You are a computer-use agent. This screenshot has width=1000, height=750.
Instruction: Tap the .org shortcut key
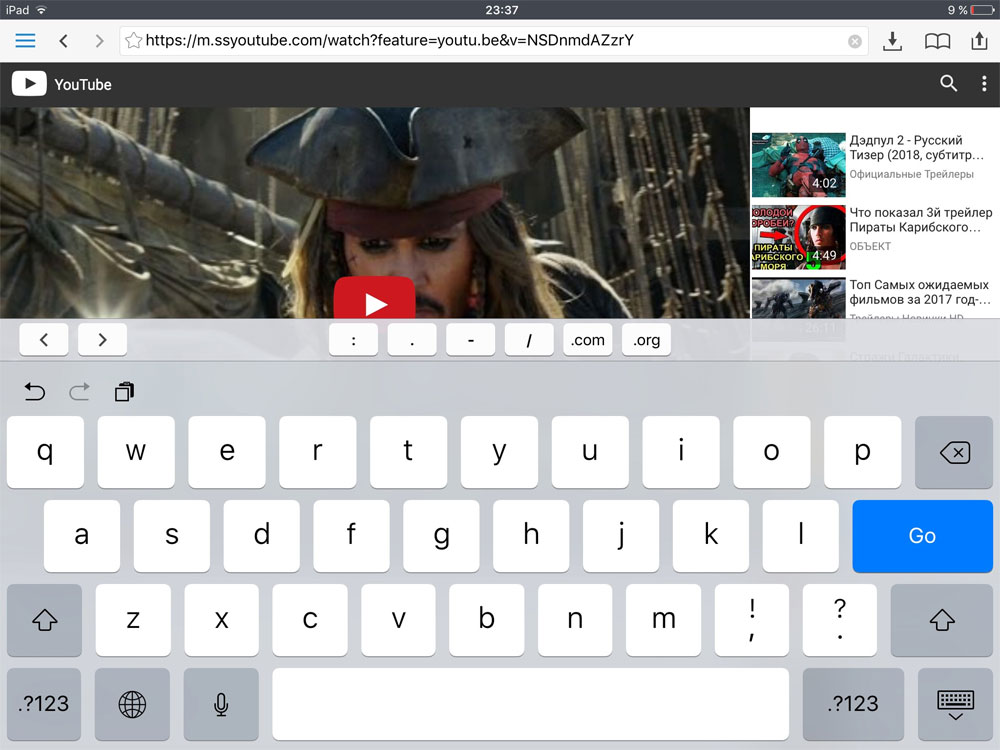coord(646,340)
